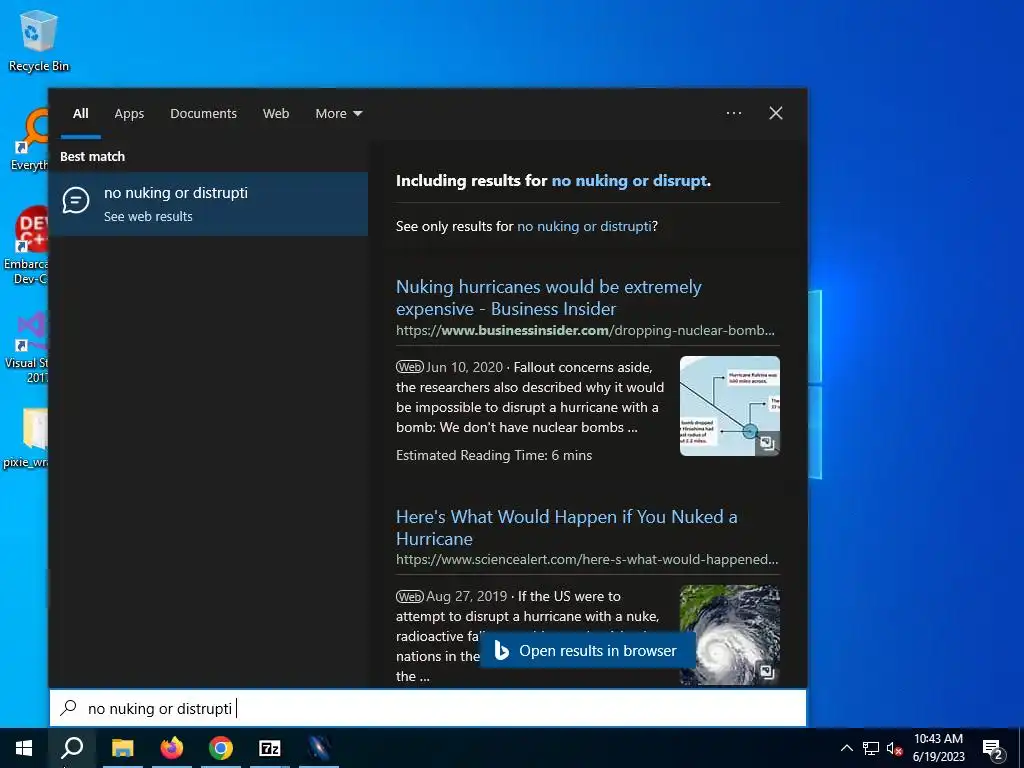Click the 'Best match' heading
The image size is (1024, 768).
coord(92,157)
